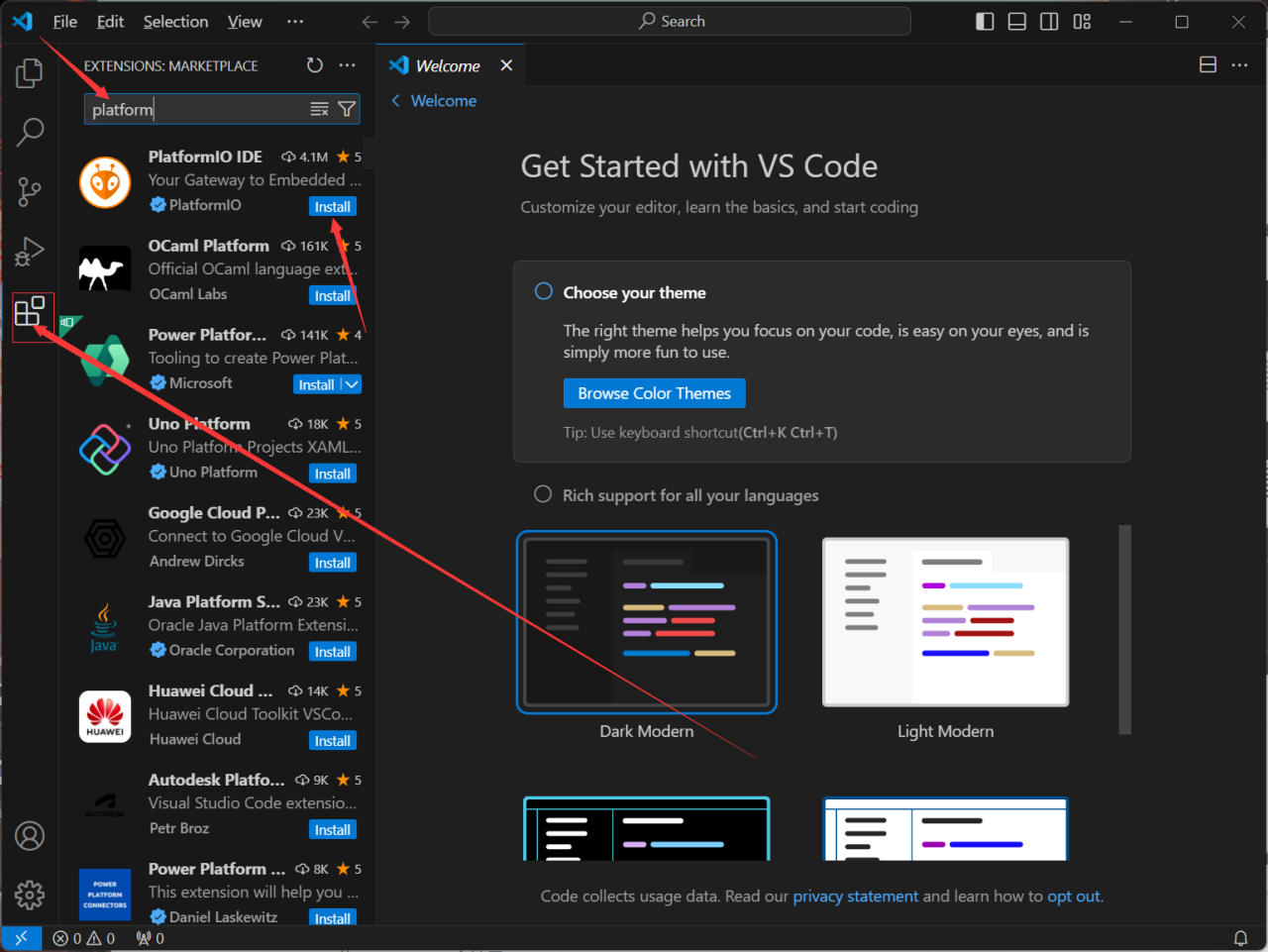Go back with the title bar arrow
The width and height of the screenshot is (1268, 952).
tap(370, 22)
